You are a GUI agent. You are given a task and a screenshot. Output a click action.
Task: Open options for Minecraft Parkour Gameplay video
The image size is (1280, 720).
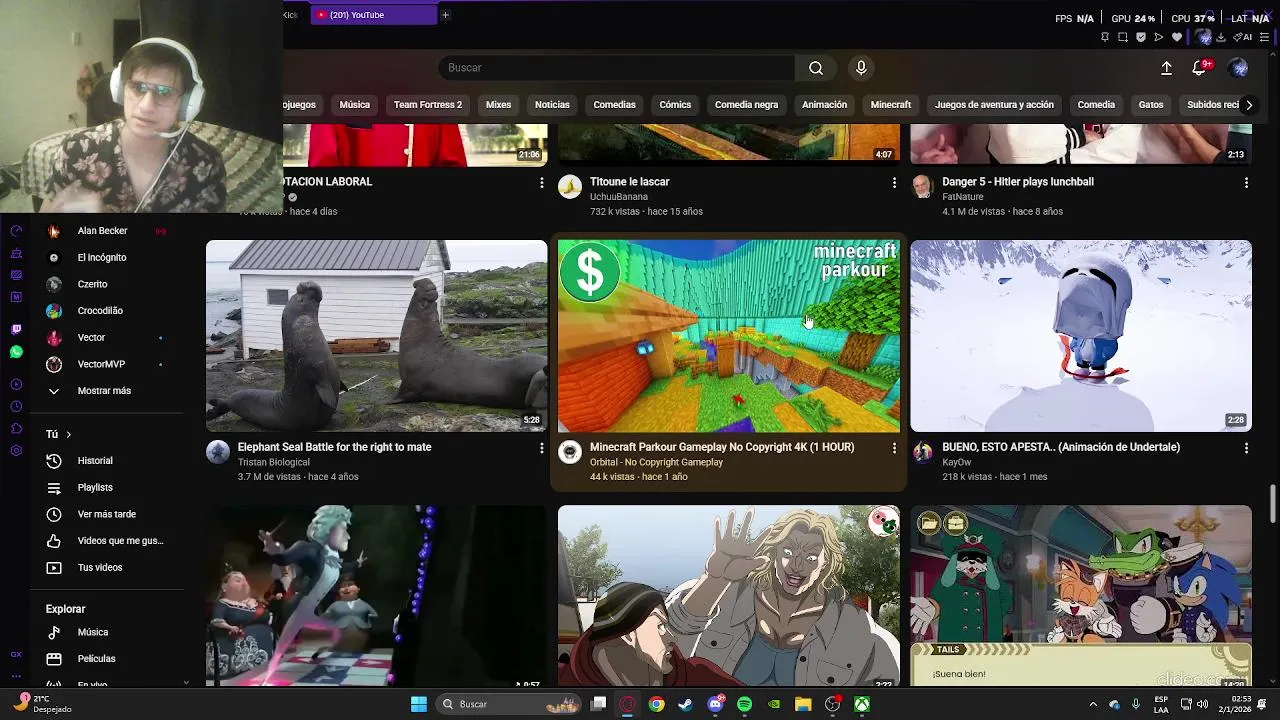(894, 448)
